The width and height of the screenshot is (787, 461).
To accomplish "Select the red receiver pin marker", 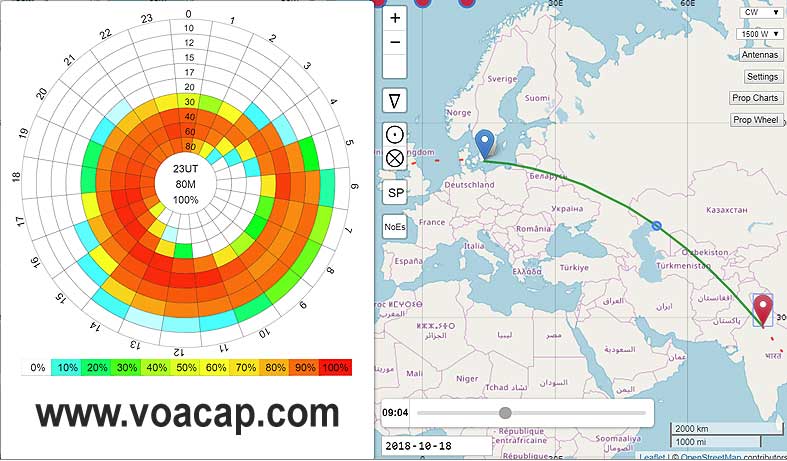I will coord(764,309).
